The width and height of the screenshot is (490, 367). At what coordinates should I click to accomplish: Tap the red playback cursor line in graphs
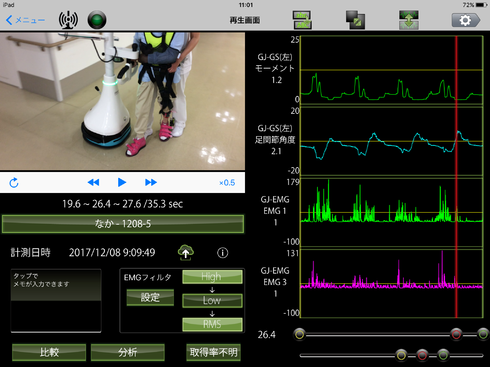click(x=456, y=177)
